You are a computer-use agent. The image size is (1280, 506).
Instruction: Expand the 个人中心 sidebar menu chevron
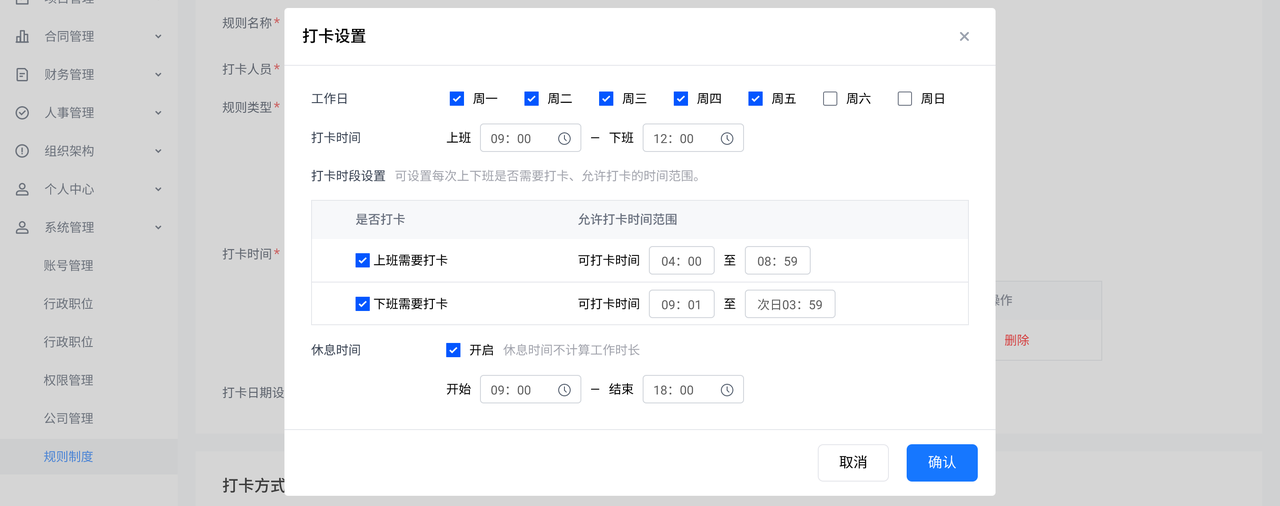coord(158,189)
